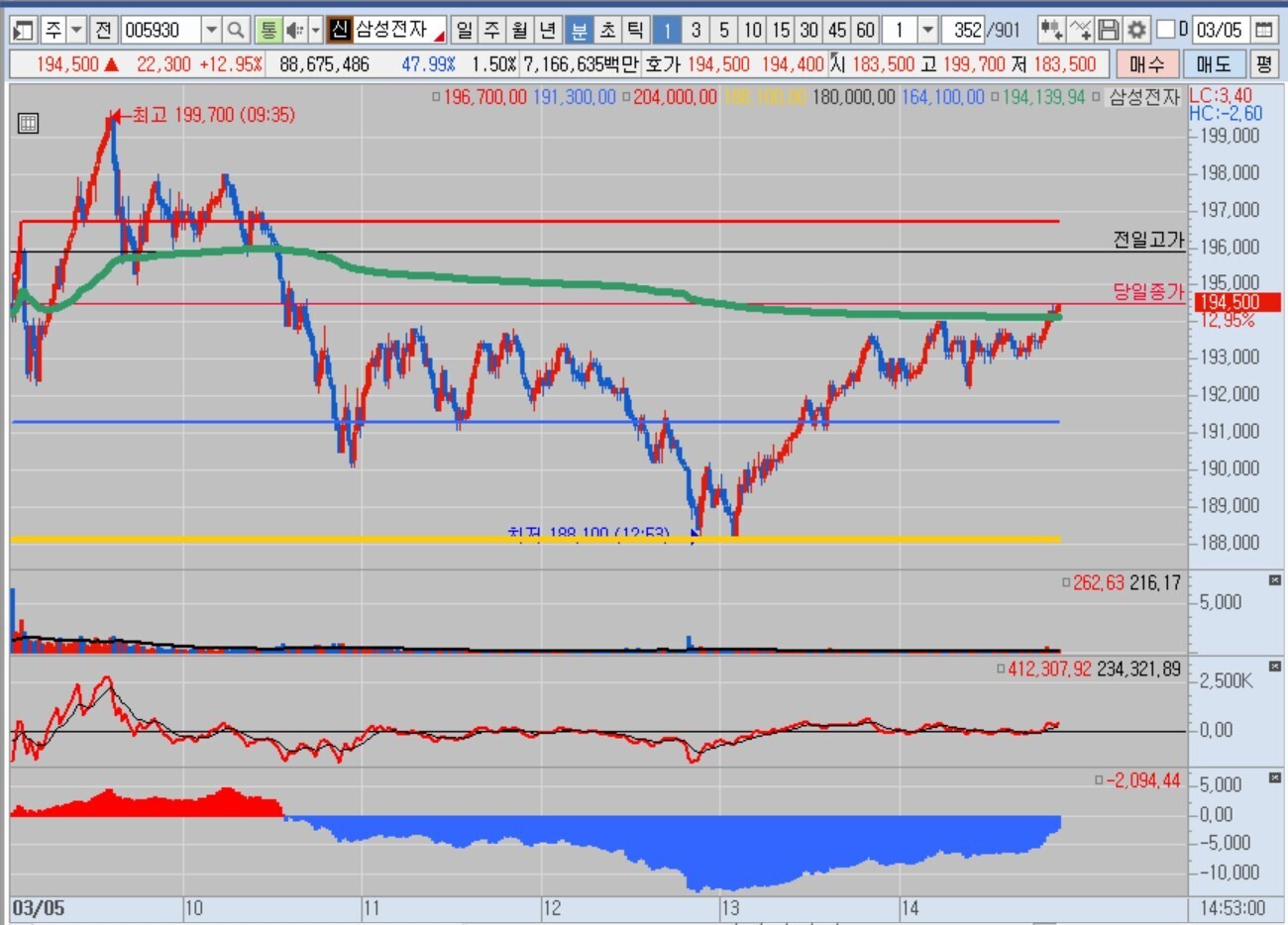This screenshot has width=1288, height=925.
Task: Close the volume indicator panel
Action: point(1274,580)
